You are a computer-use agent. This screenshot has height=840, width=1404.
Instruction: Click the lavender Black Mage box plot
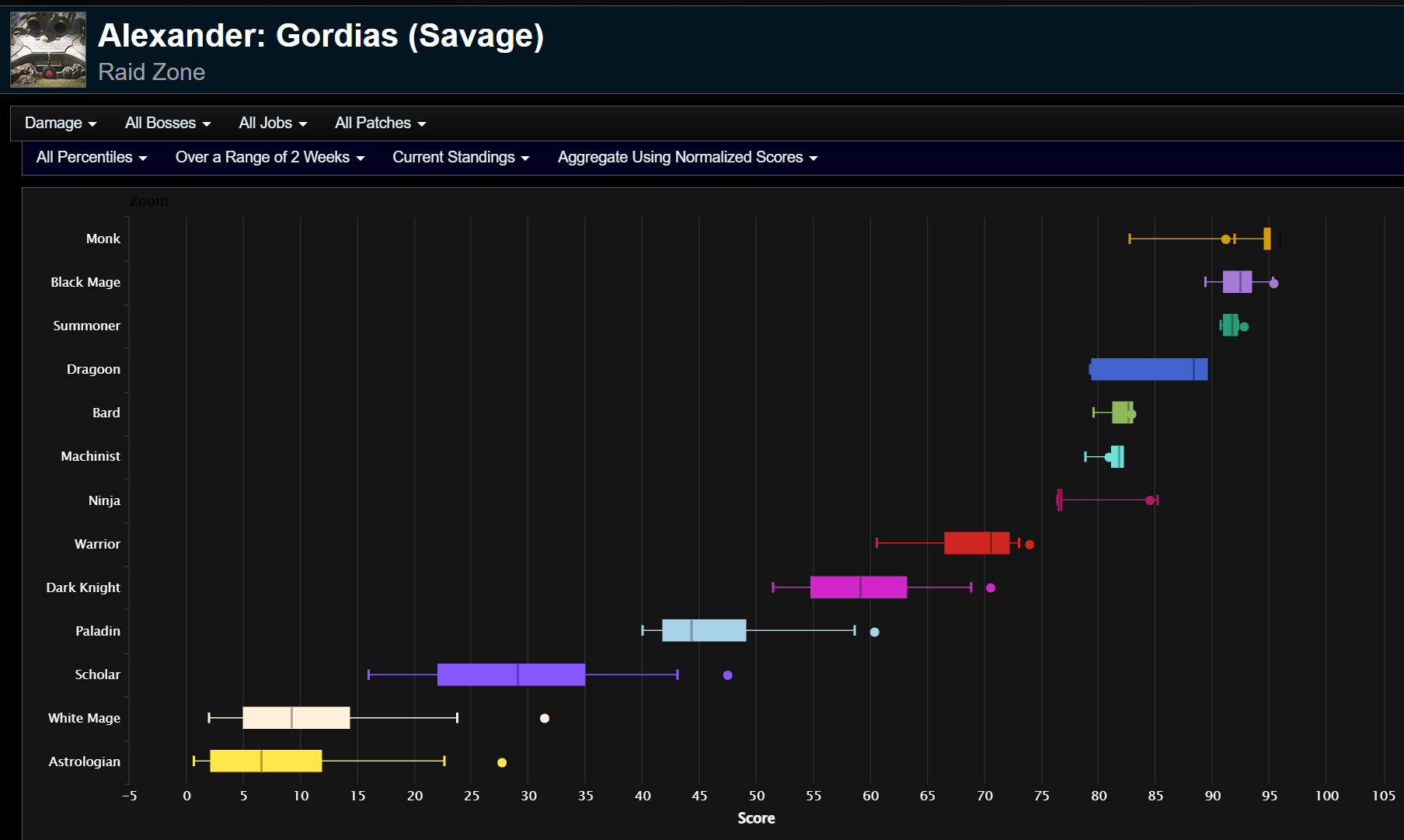(1237, 282)
